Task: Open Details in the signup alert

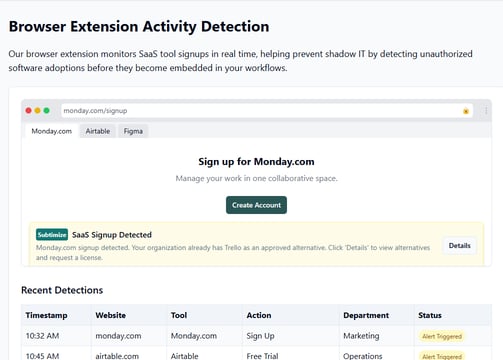Action: (460, 246)
